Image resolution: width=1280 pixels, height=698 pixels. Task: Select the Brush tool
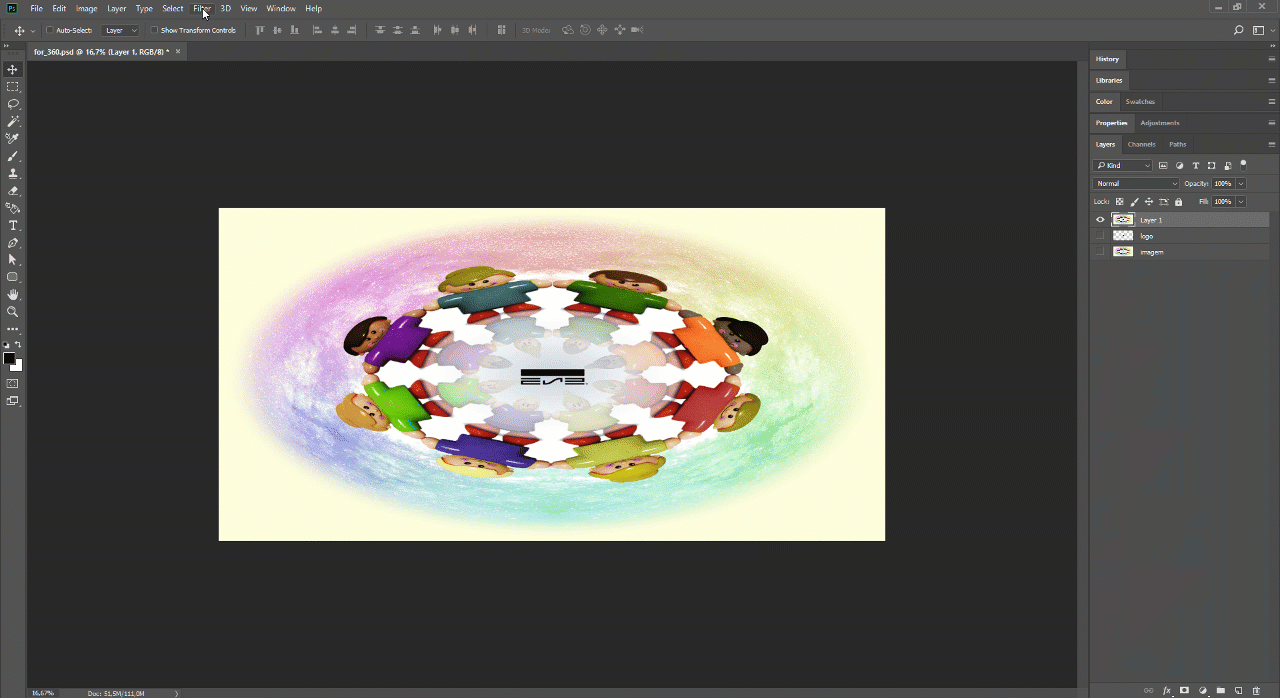[x=13, y=156]
